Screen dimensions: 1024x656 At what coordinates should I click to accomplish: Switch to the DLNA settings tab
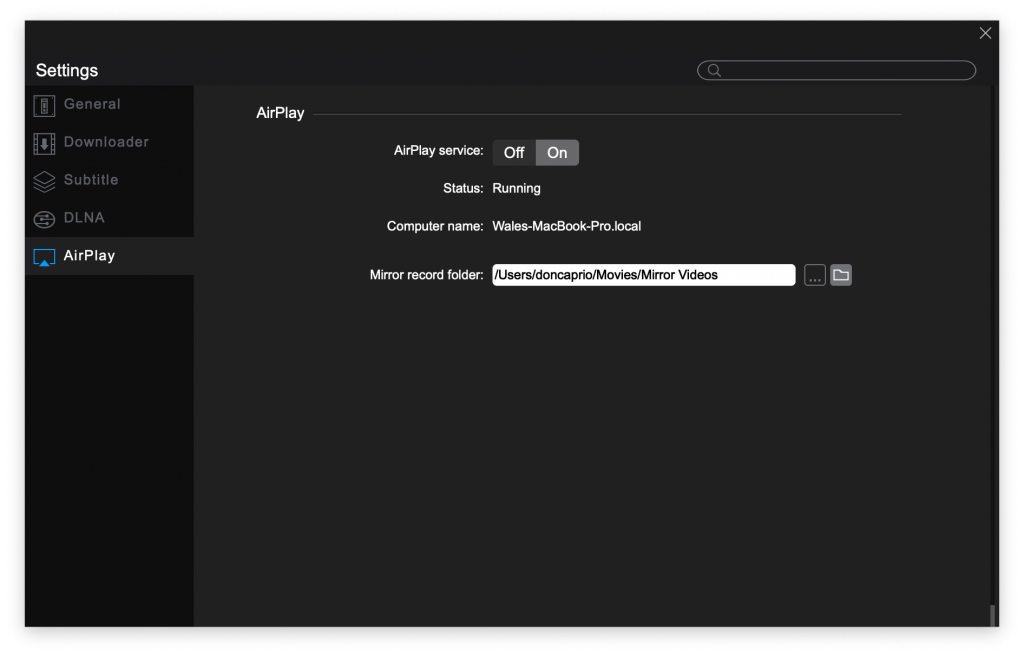[x=109, y=218]
